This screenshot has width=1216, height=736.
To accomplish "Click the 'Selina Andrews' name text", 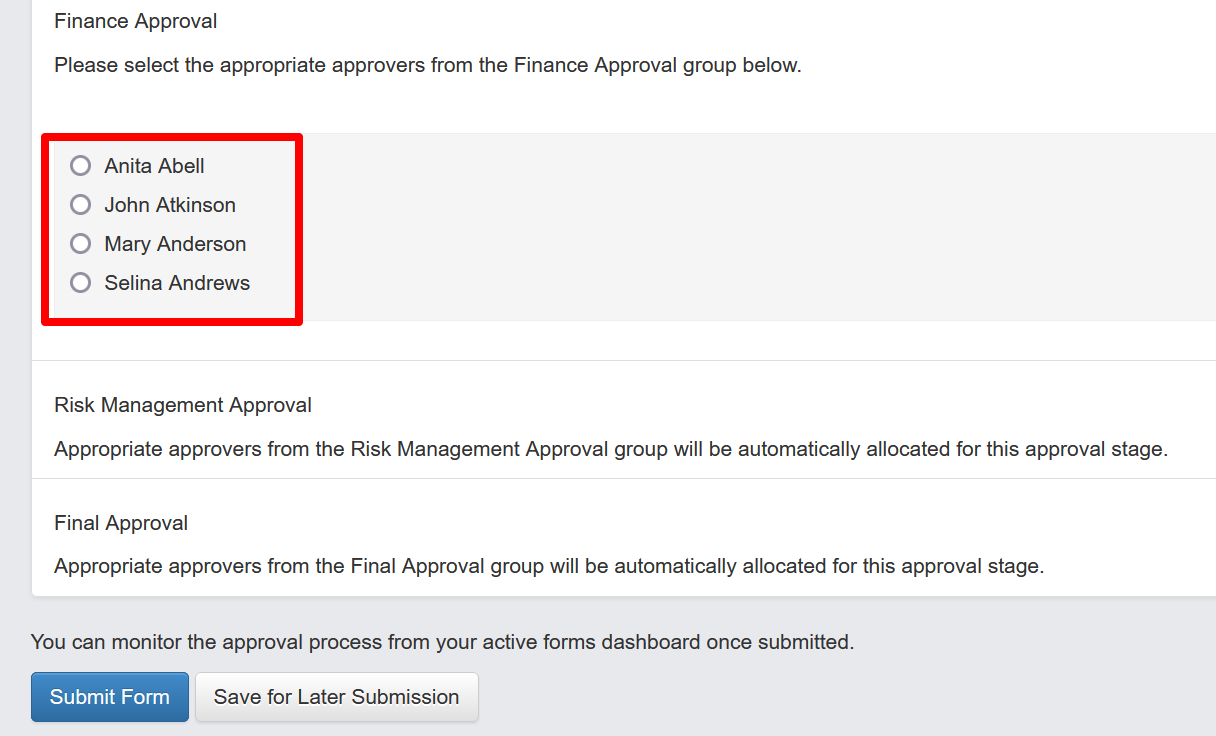I will coord(177,283).
